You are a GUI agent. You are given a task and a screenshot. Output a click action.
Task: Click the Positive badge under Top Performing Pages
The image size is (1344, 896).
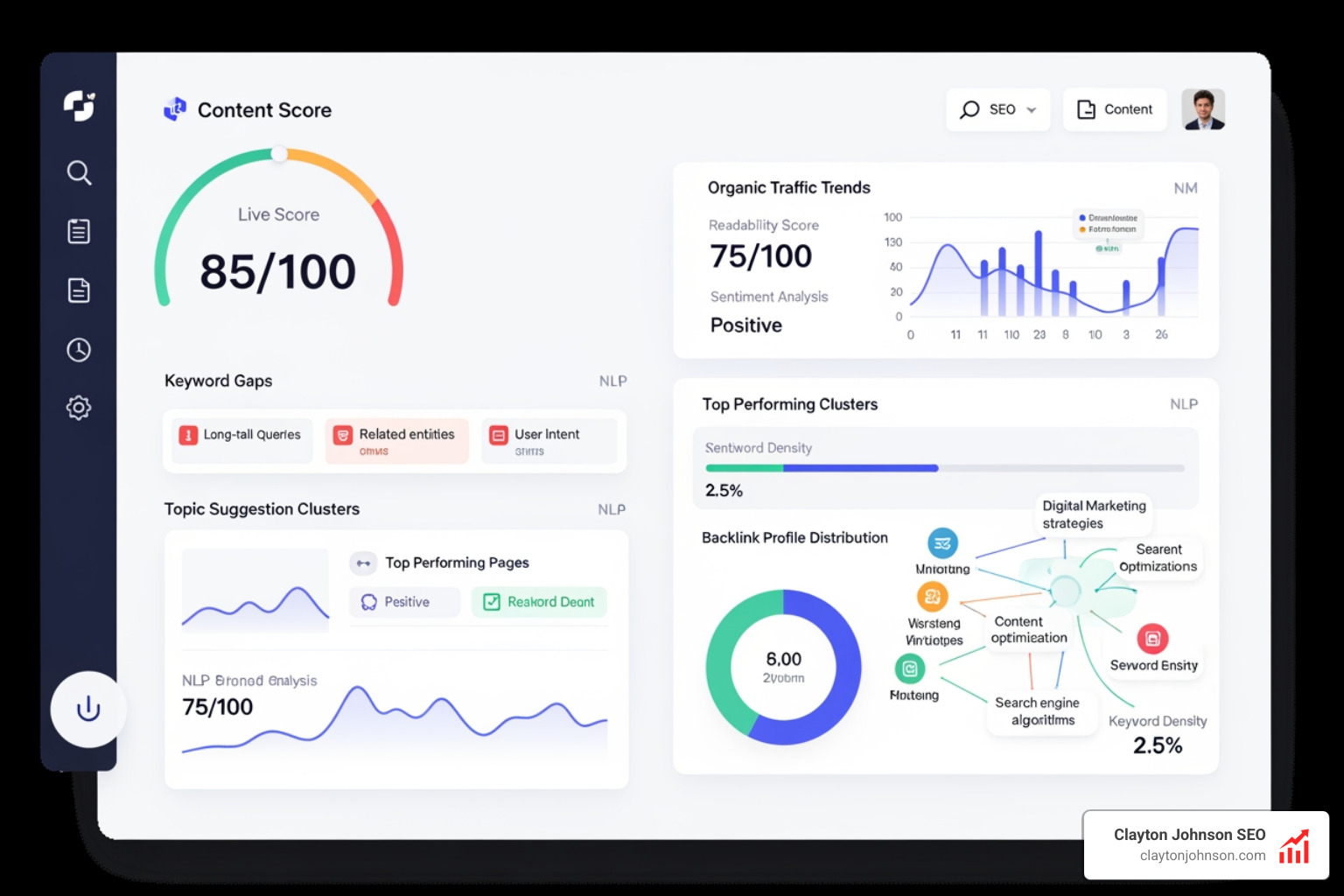404,602
